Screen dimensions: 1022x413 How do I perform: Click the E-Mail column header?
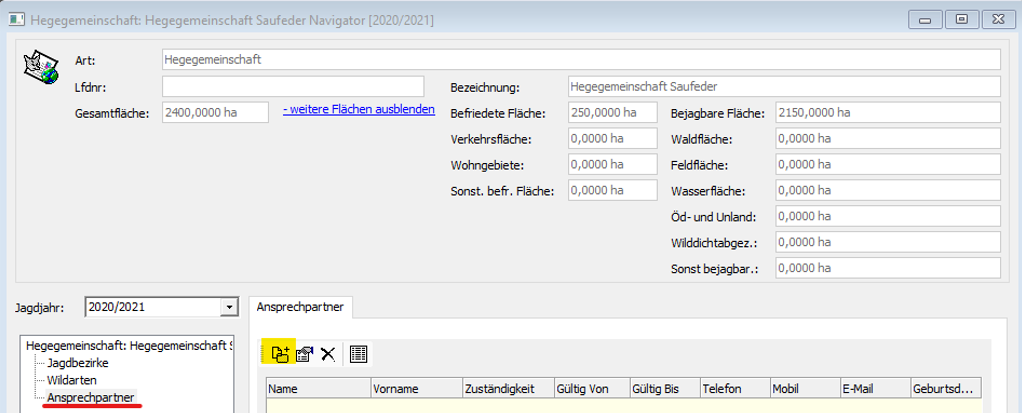(871, 389)
